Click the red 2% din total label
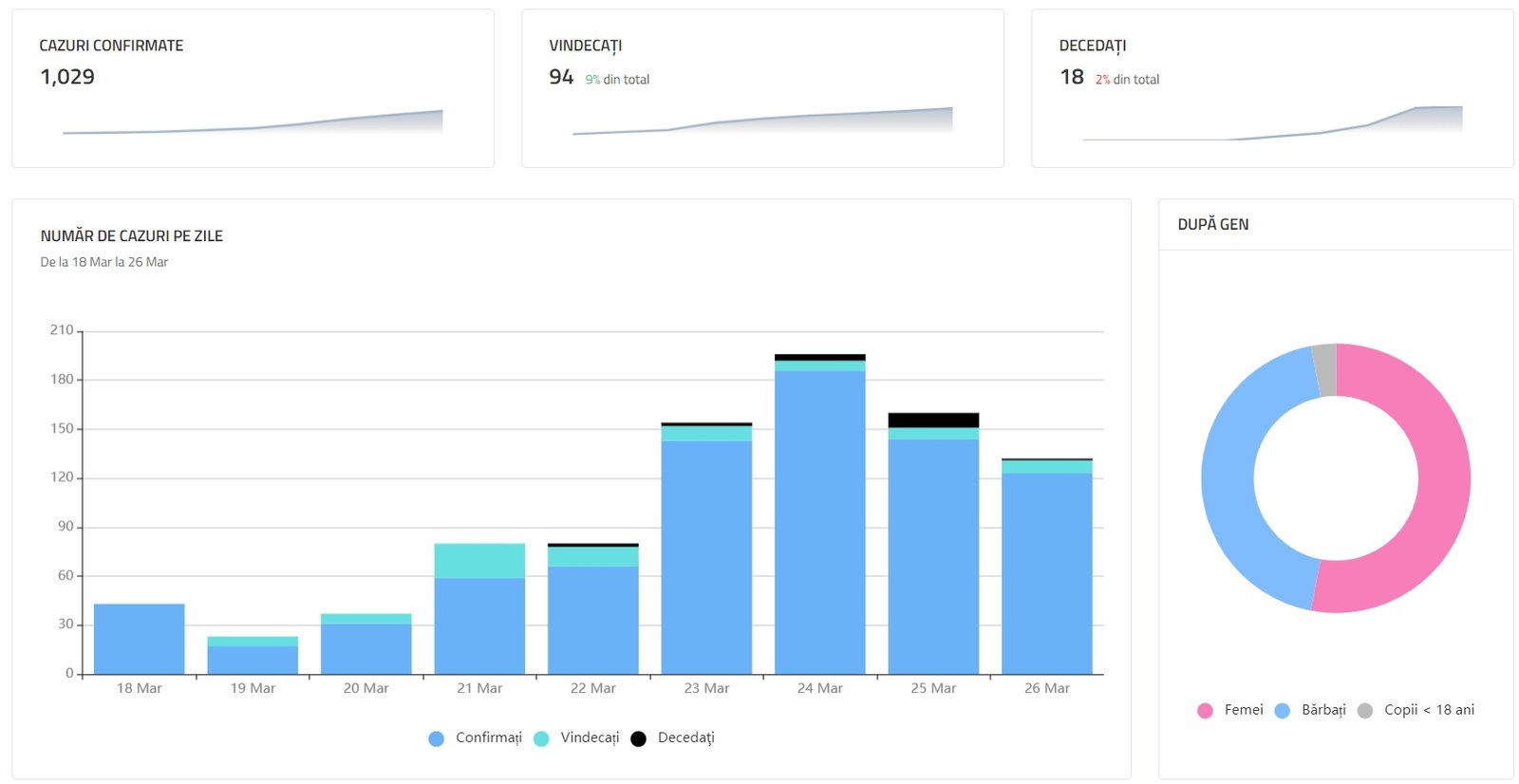The height and width of the screenshot is (784, 1519). (x=1127, y=80)
